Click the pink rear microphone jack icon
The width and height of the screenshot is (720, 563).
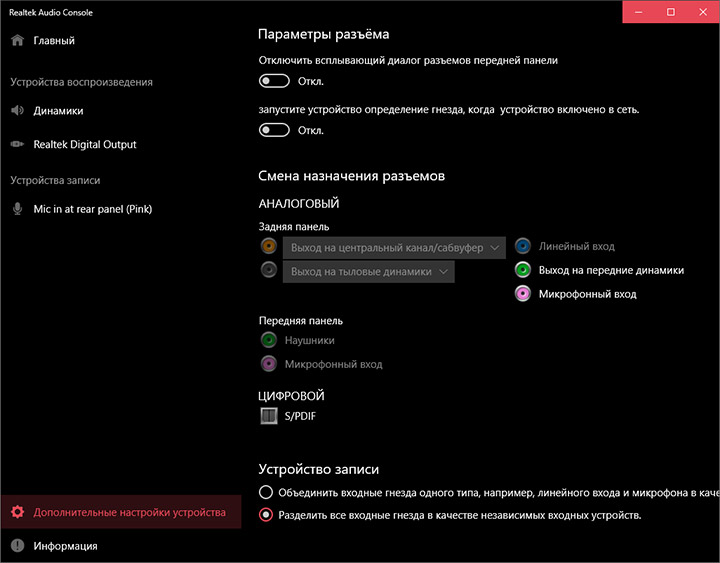tap(523, 294)
